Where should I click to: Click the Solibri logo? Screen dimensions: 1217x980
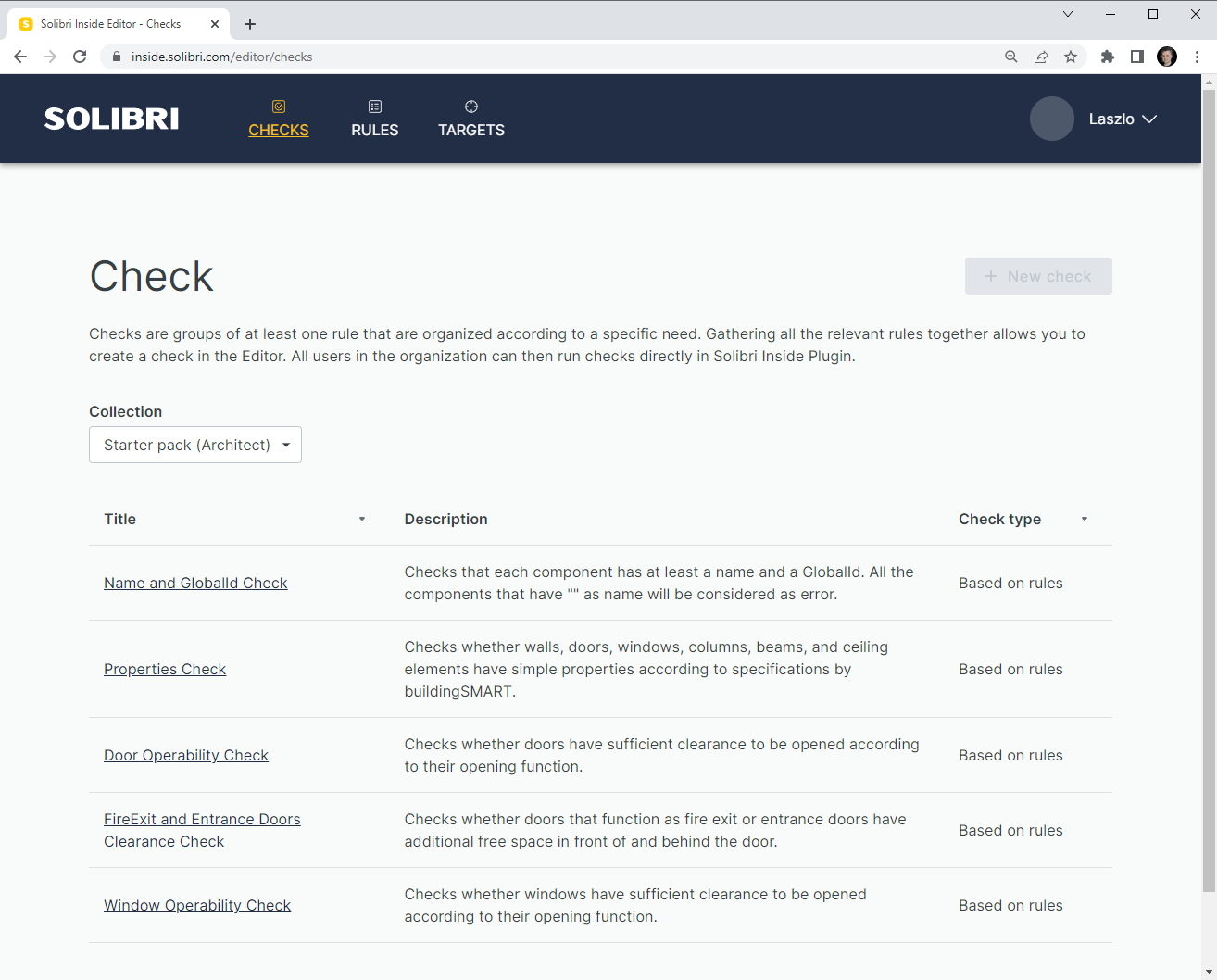point(112,119)
